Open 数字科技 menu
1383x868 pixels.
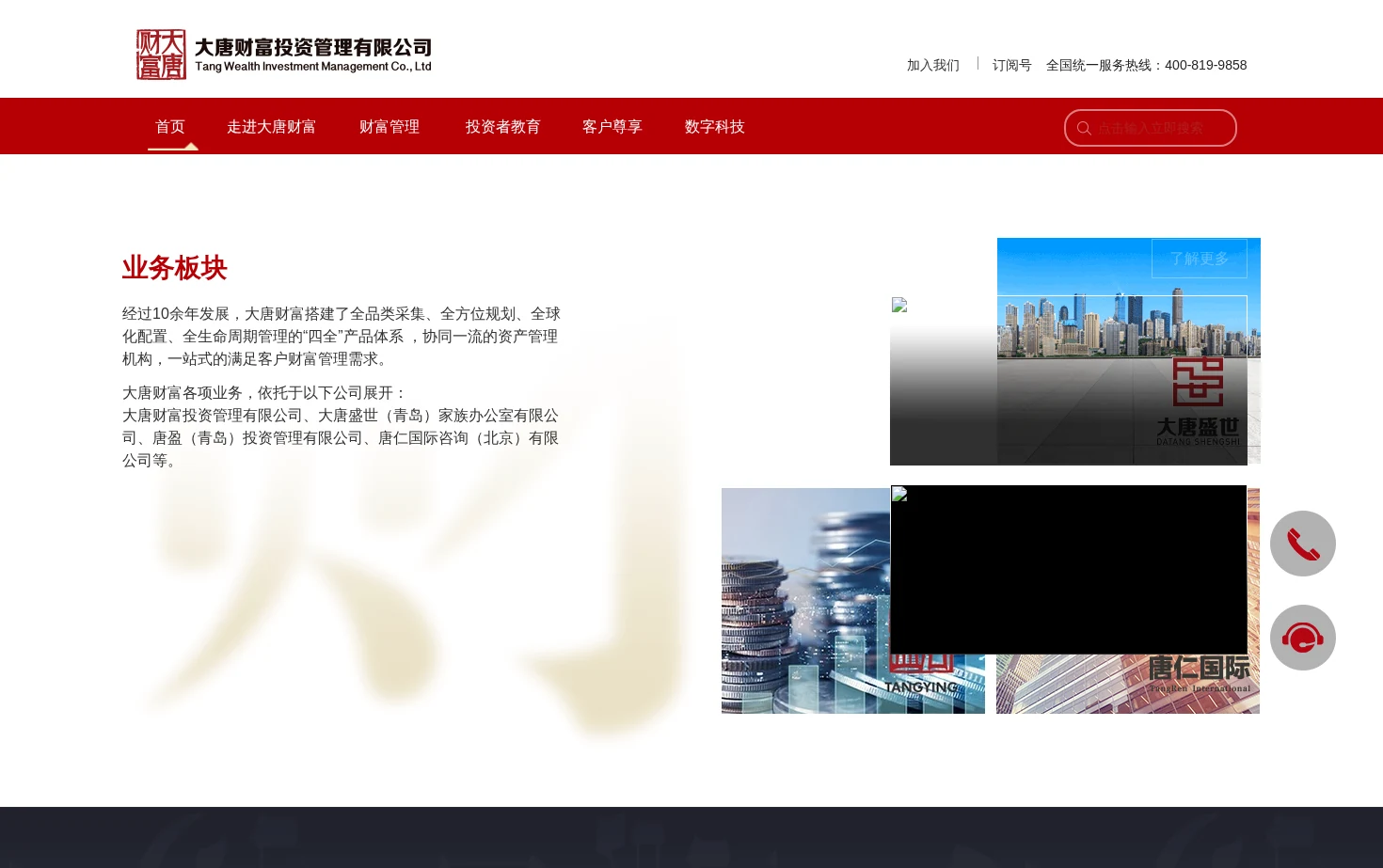click(715, 127)
